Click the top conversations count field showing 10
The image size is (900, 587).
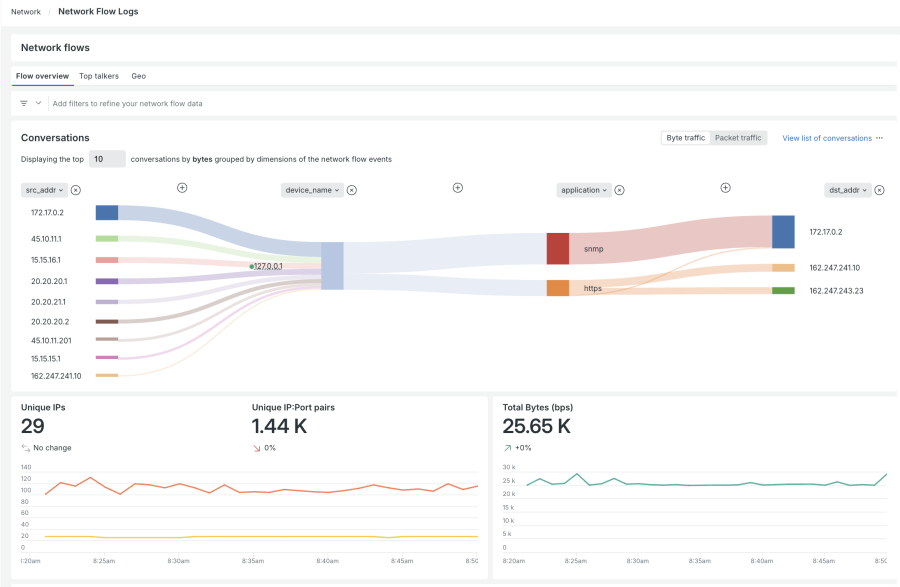[107, 159]
